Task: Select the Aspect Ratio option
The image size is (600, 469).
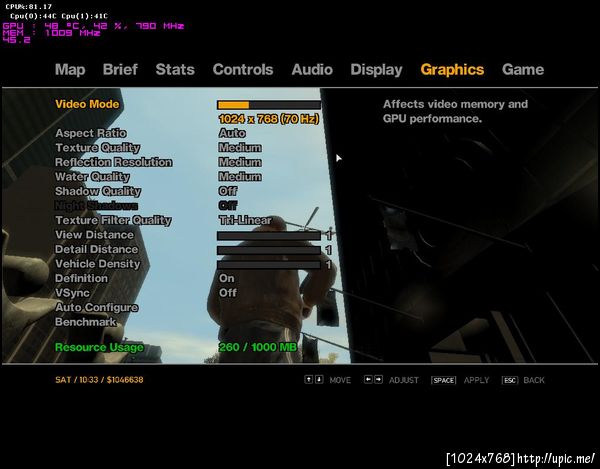Action: click(91, 133)
